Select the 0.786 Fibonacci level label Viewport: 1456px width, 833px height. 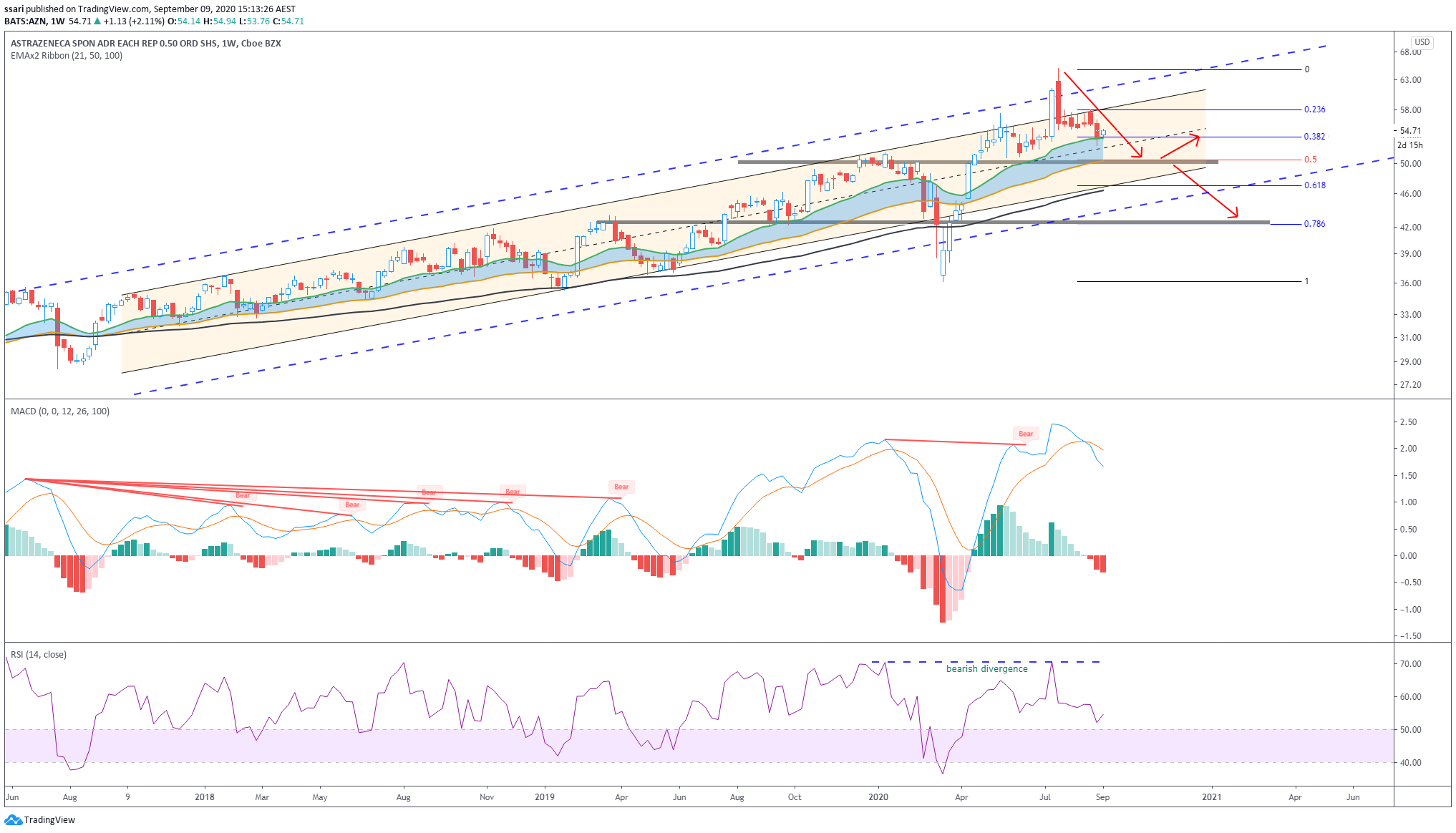pos(1314,224)
